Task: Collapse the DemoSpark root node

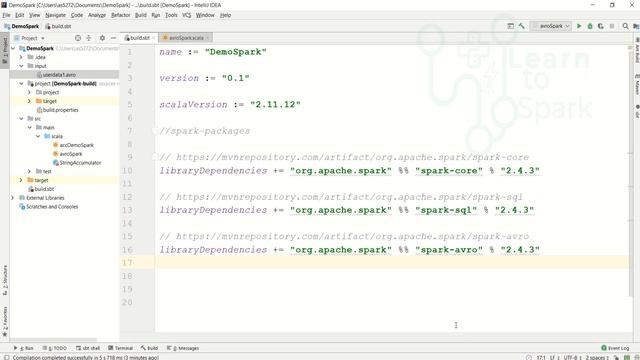Action: pyautogui.click(x=13, y=48)
